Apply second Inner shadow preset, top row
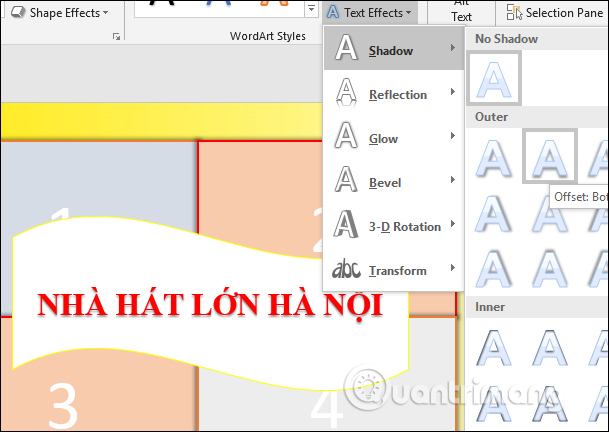The image size is (609, 432). click(550, 347)
